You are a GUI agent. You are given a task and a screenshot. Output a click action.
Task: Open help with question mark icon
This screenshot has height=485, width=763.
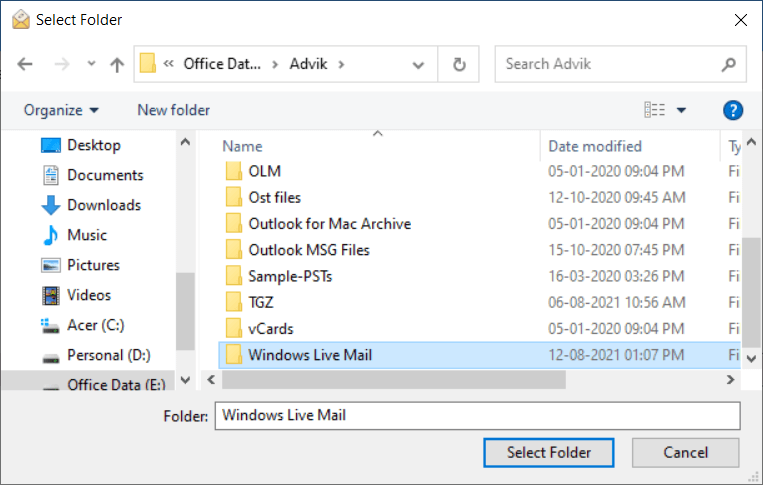coord(732,110)
